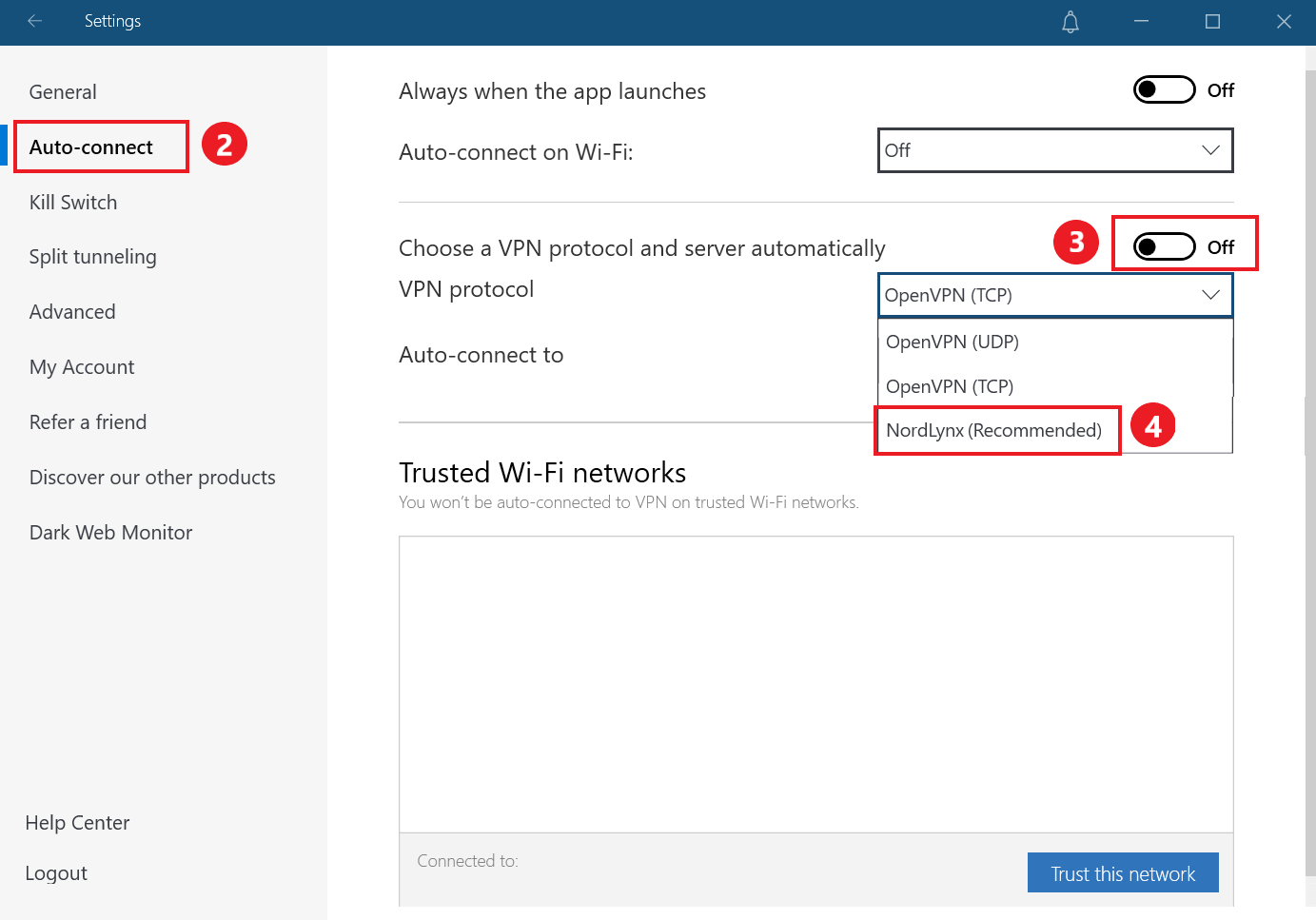Image resolution: width=1316 pixels, height=920 pixels.
Task: Close the Settings window
Action: click(x=1284, y=21)
